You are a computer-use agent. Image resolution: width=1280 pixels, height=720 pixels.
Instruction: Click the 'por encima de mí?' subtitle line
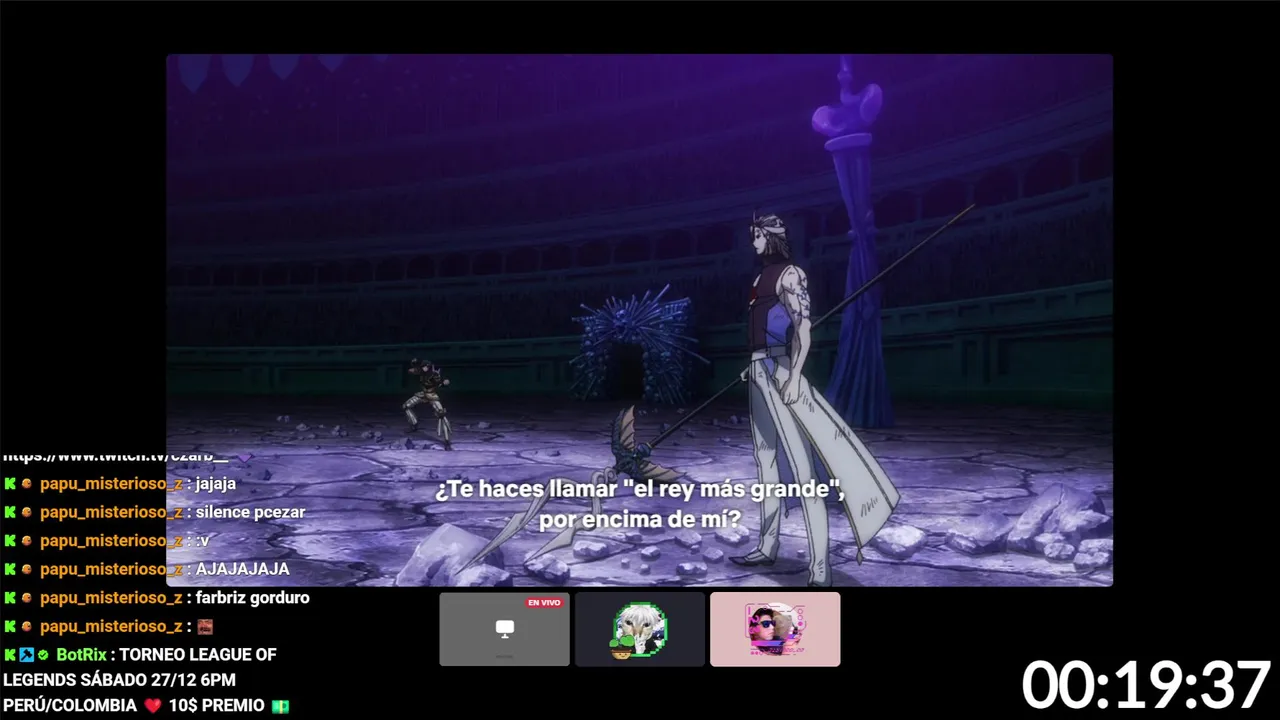(x=640, y=520)
